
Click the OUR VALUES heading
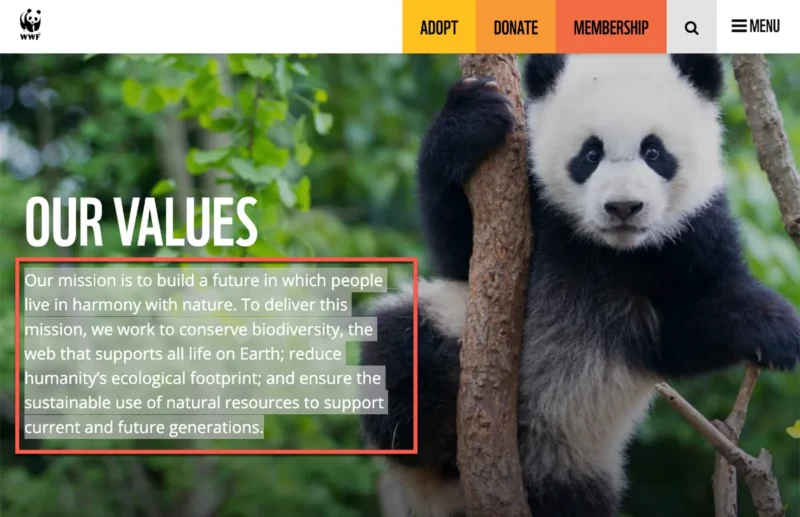[141, 222]
